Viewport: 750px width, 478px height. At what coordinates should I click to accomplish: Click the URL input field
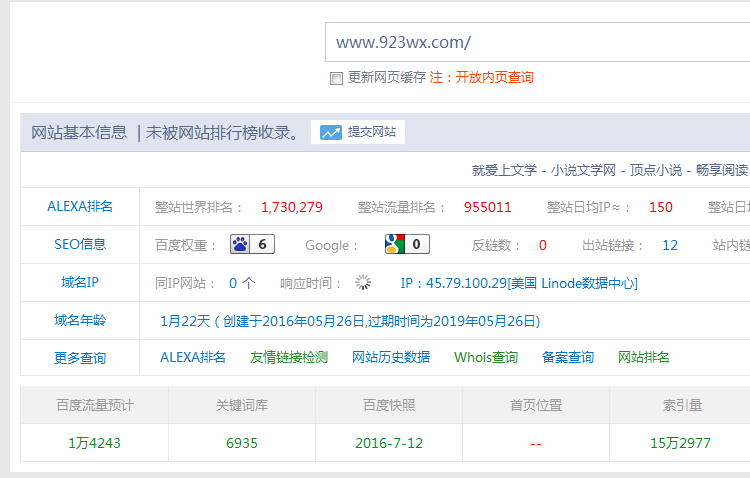click(536, 42)
